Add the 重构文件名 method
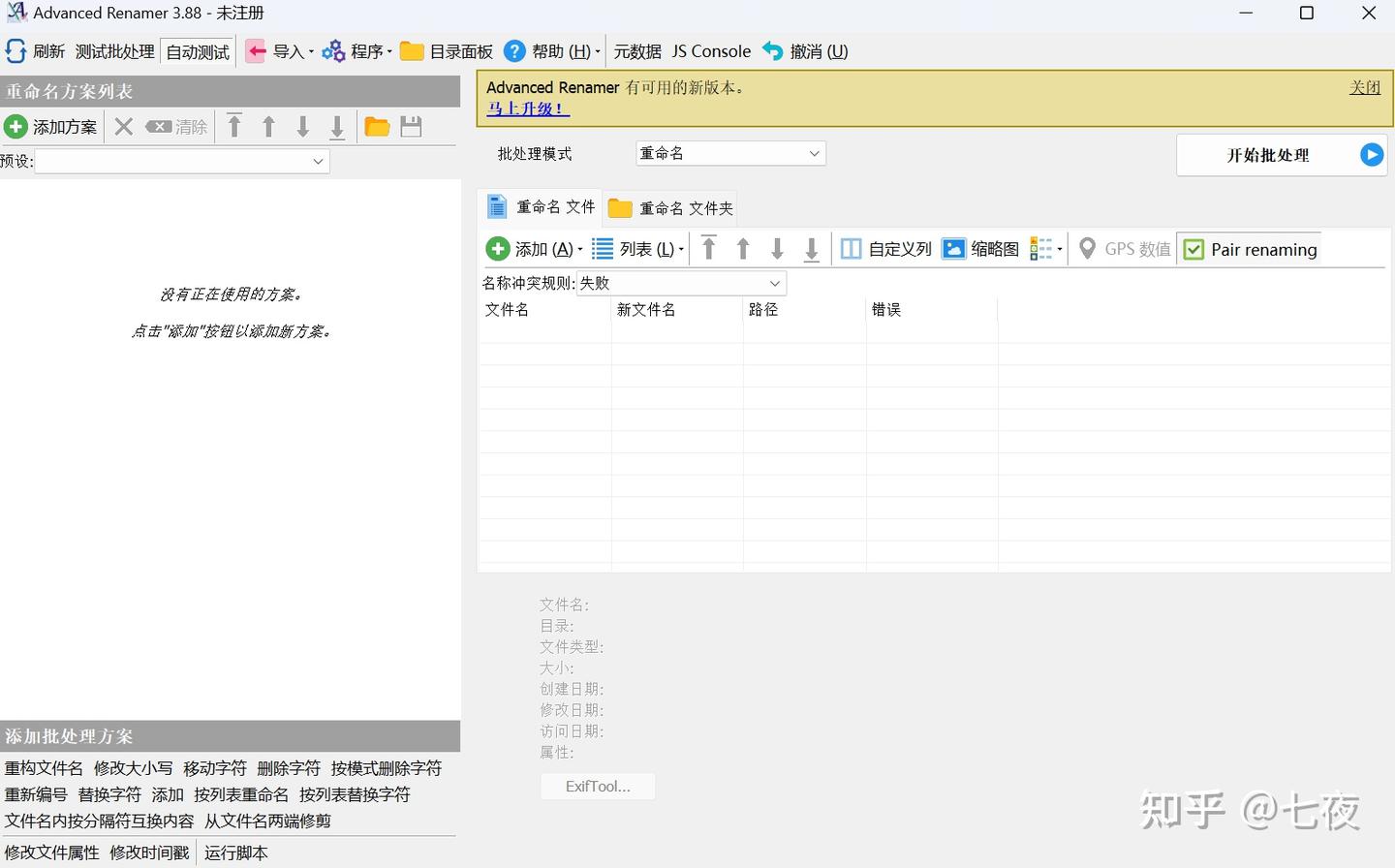This screenshot has width=1395, height=868. [x=44, y=768]
